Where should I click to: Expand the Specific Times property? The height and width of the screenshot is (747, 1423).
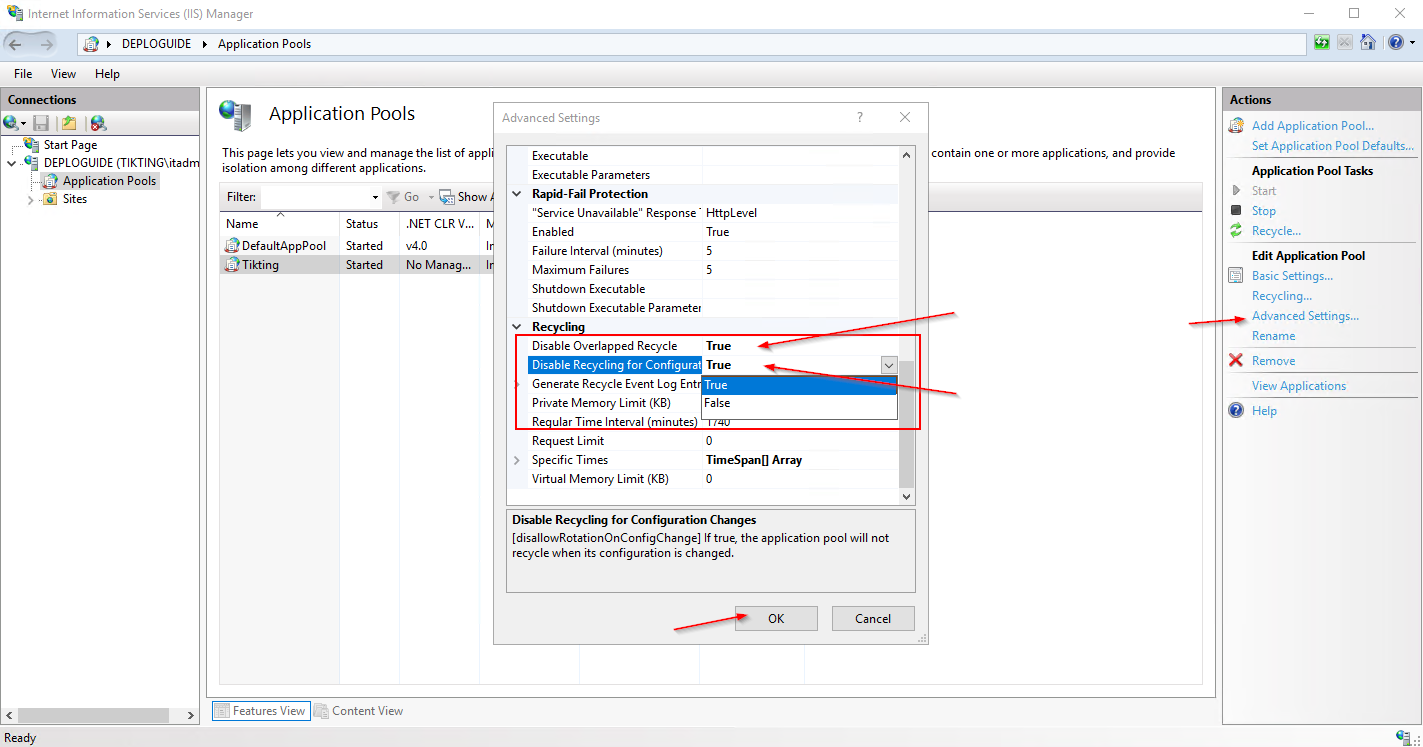coord(517,460)
